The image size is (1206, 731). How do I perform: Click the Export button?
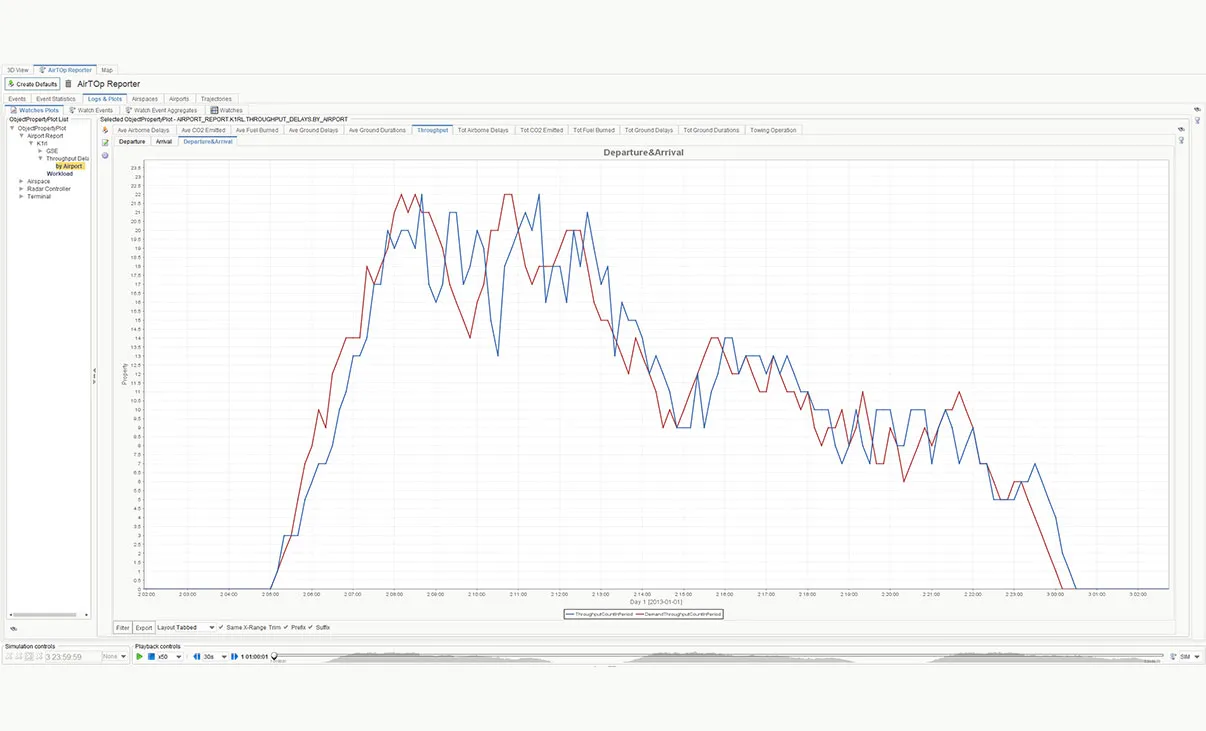coord(144,627)
